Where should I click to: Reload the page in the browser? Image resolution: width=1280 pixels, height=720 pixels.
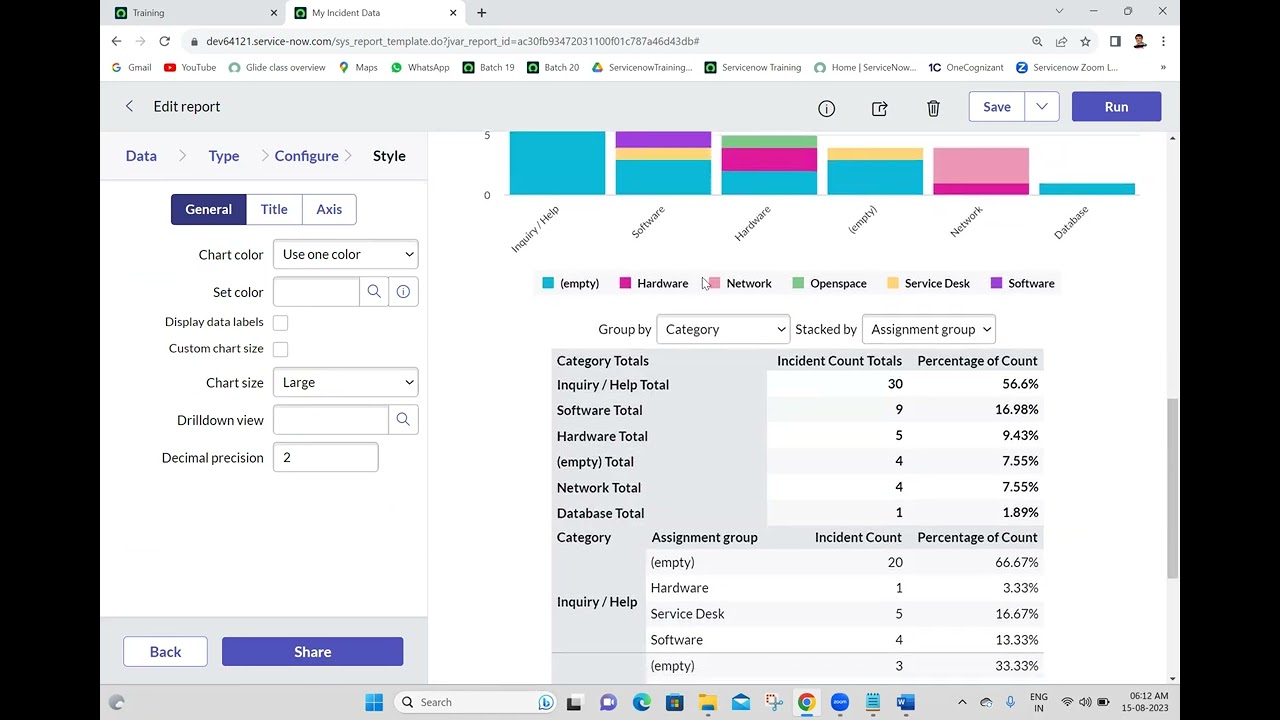tap(164, 41)
